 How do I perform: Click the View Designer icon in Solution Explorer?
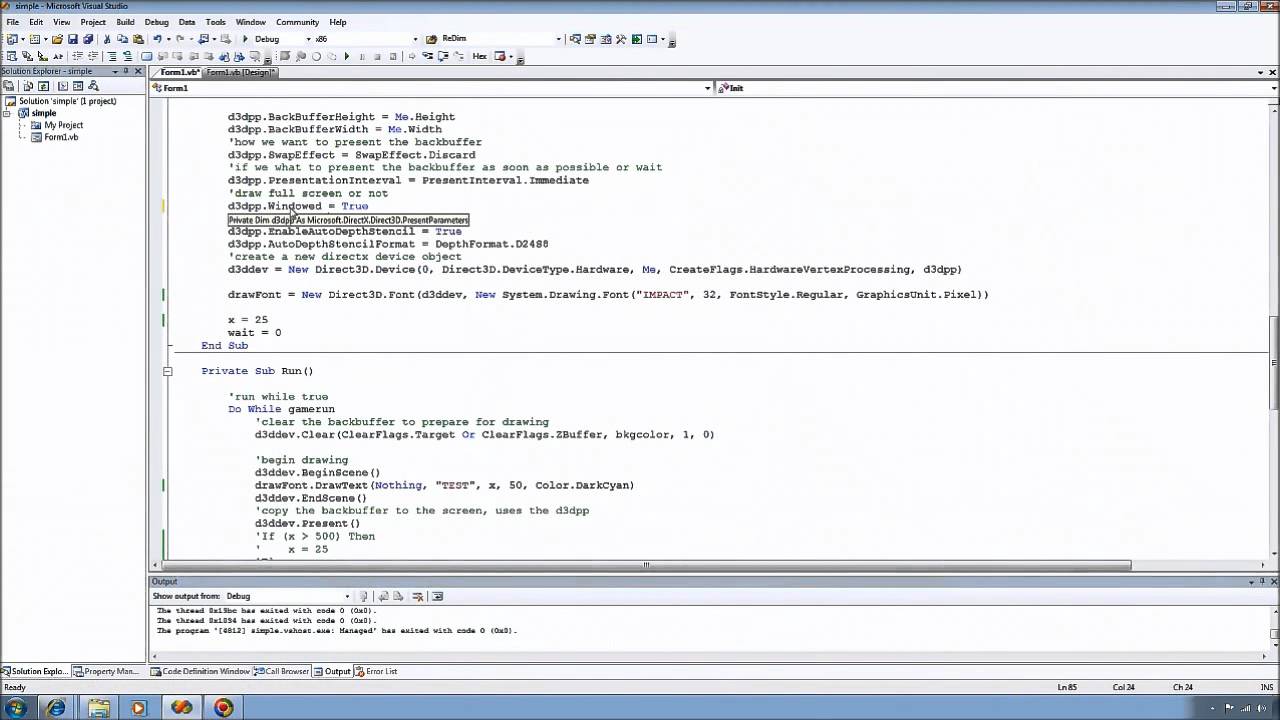coord(78,86)
